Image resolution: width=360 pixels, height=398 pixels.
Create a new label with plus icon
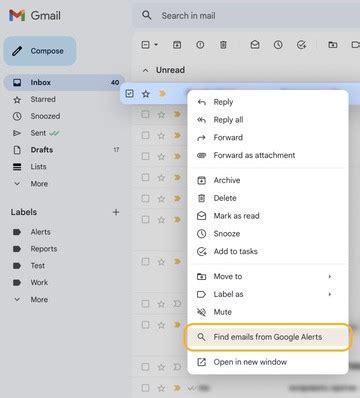(116, 212)
